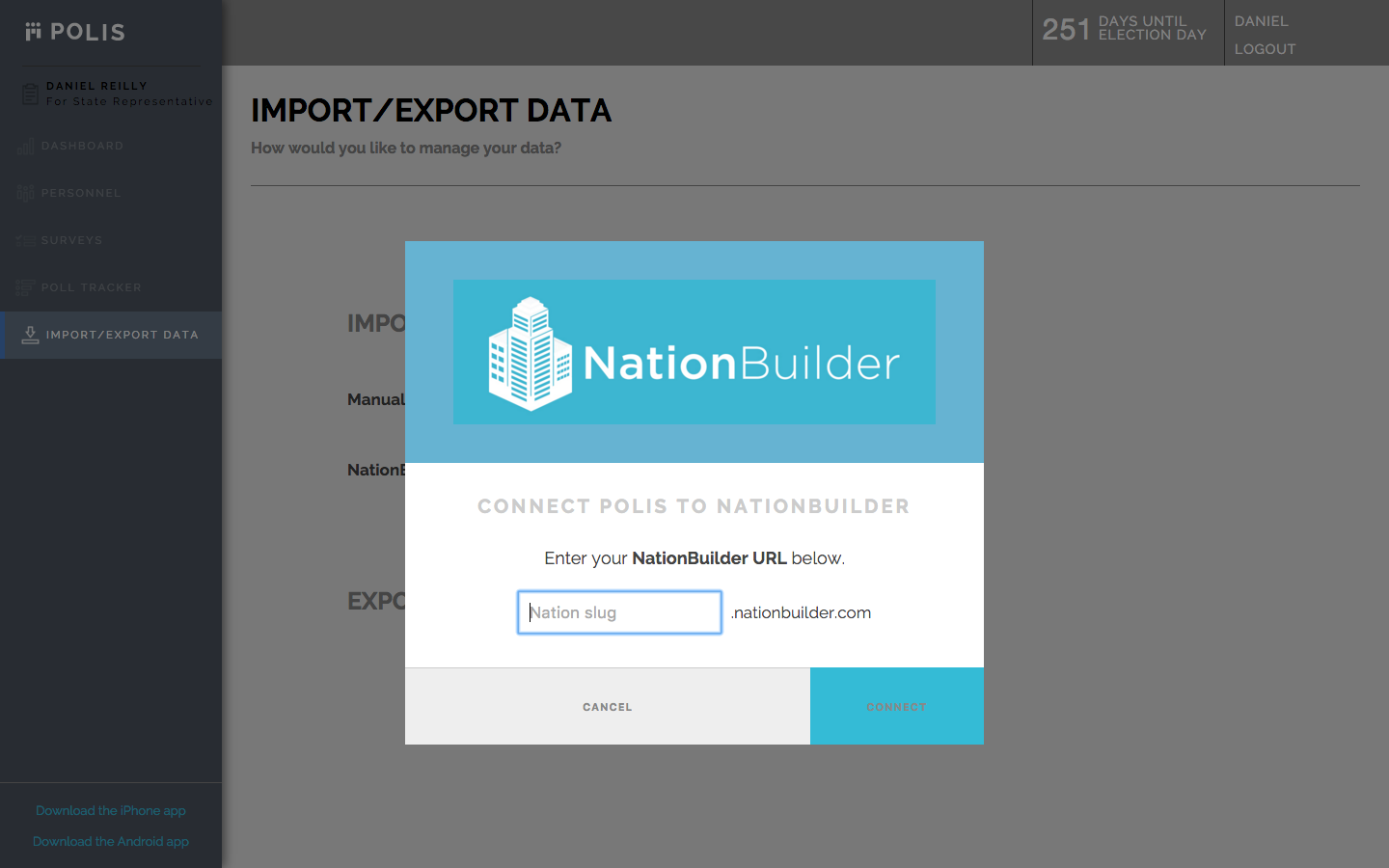Screen dimensions: 1389x868
Task: Click the Surveys checklist icon
Action: (26, 240)
